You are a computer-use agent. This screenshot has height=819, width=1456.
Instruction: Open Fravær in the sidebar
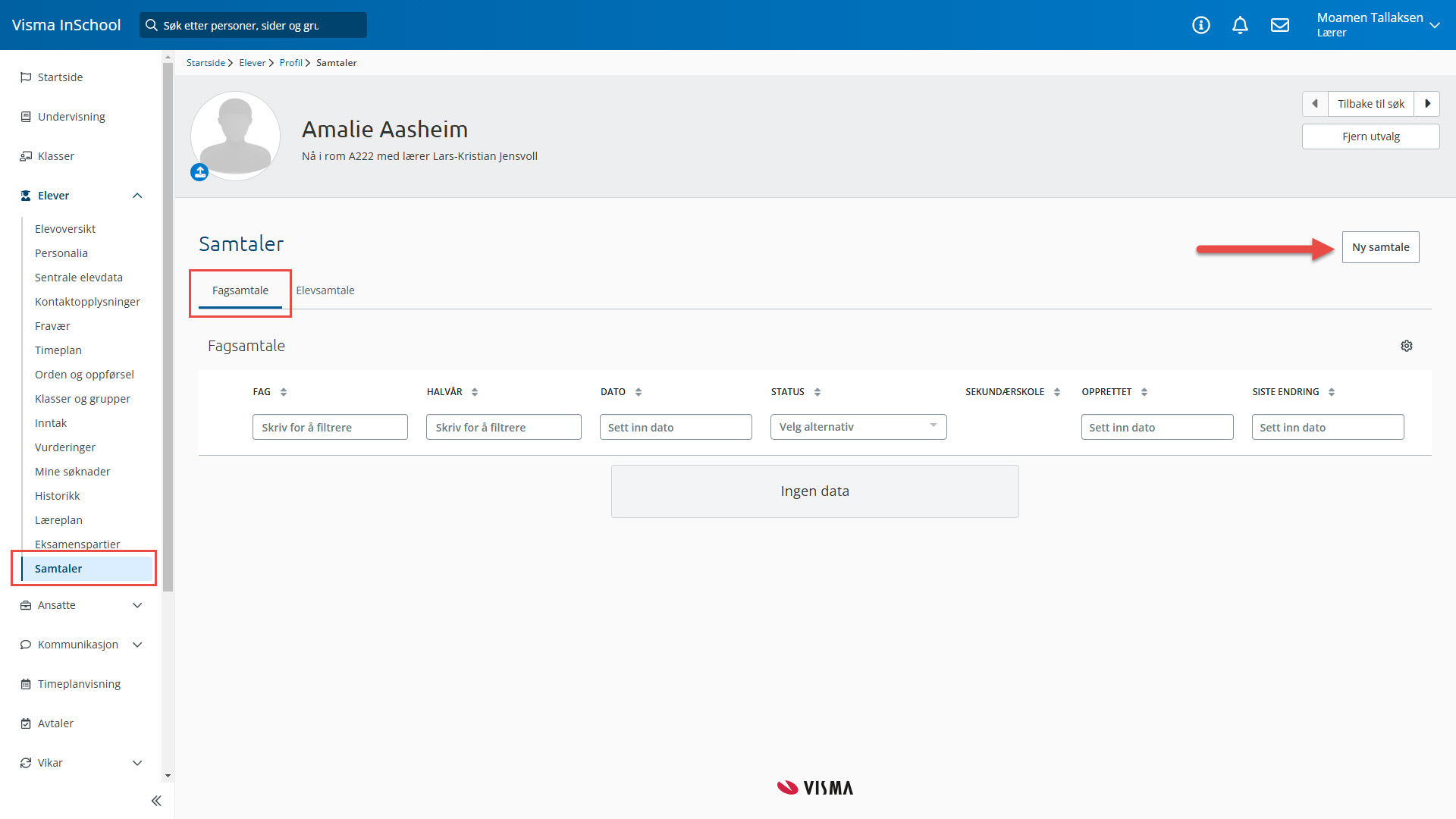(52, 326)
